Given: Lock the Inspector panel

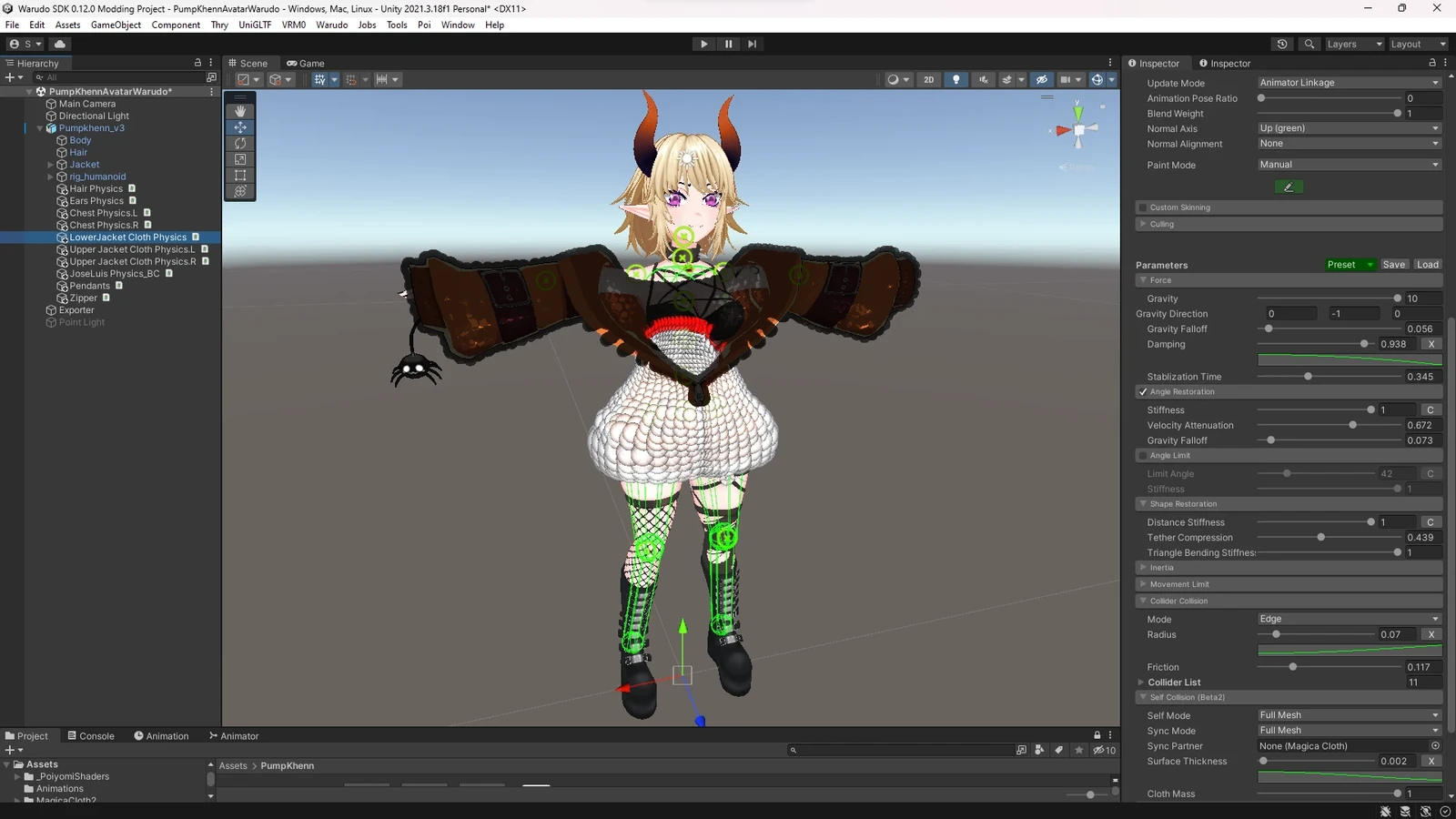Looking at the screenshot, I should (1432, 63).
